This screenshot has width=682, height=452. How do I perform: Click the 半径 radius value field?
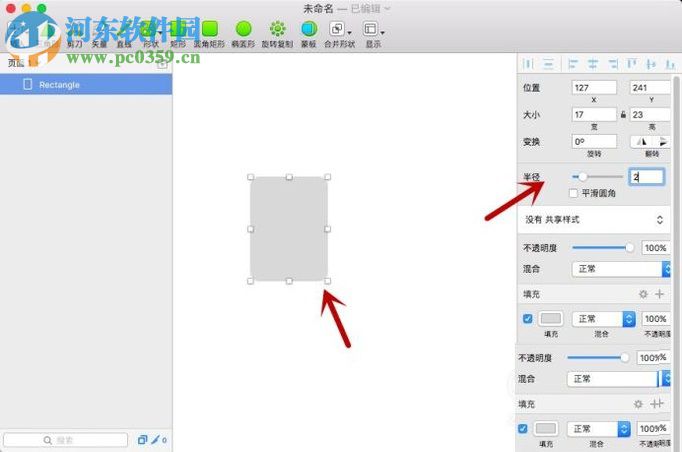(x=647, y=177)
